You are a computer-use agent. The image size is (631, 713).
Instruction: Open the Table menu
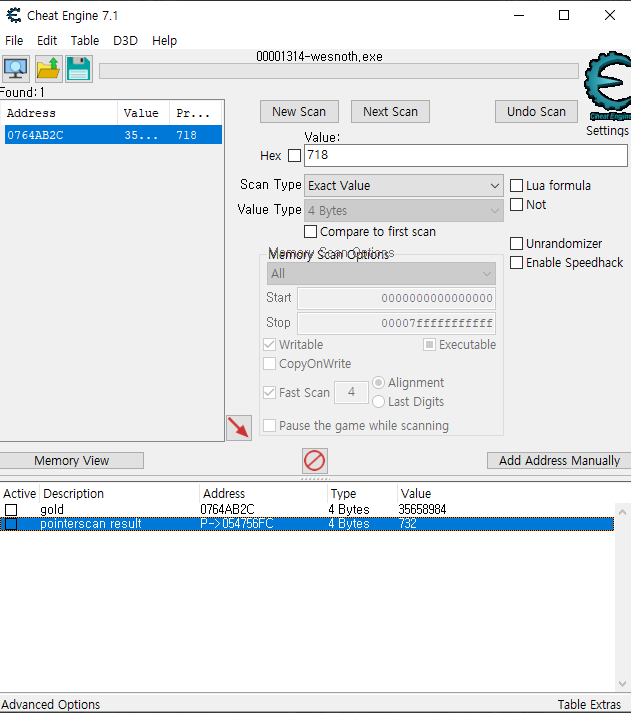coord(85,40)
